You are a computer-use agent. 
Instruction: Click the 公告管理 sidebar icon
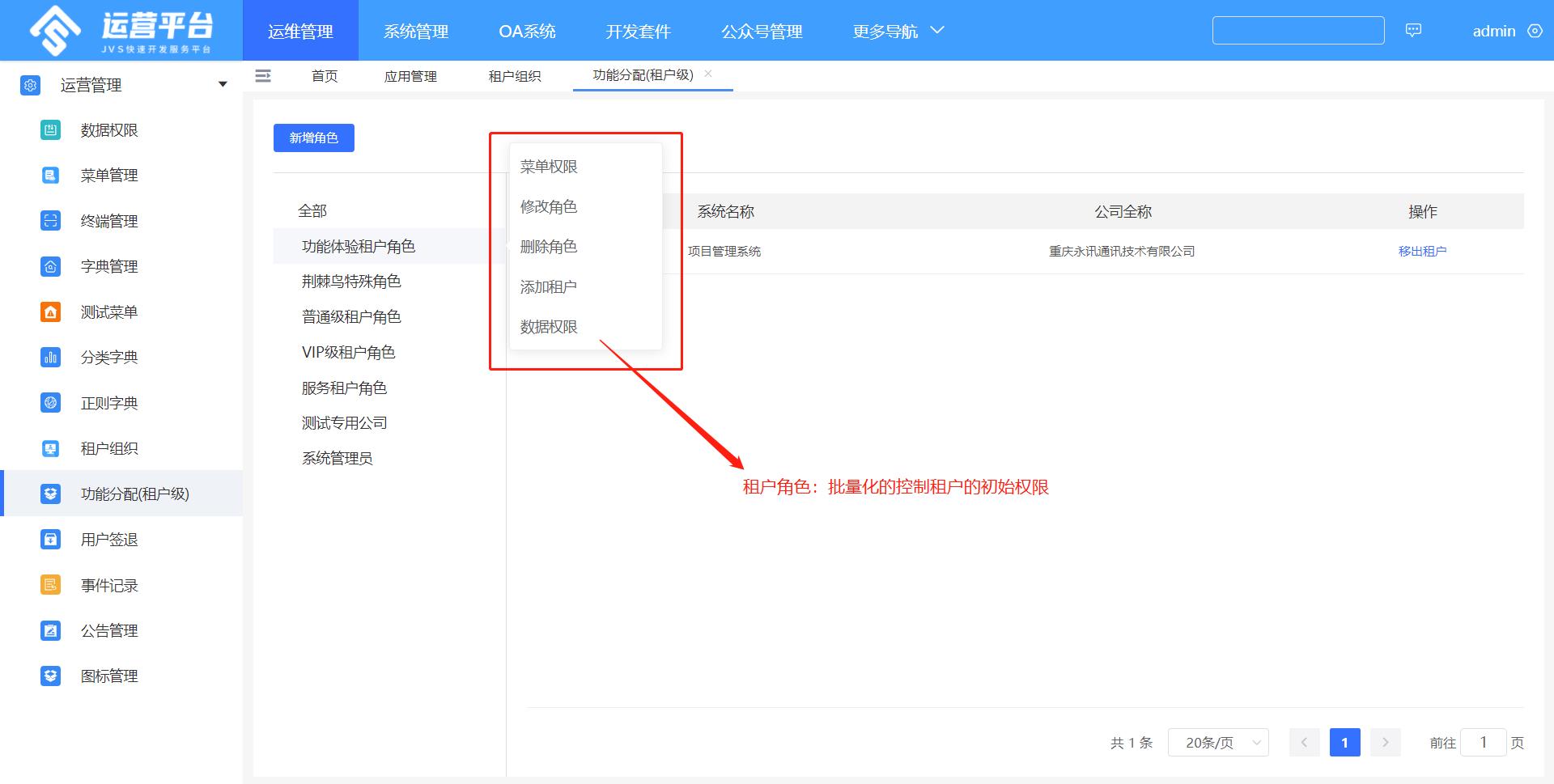(x=50, y=630)
